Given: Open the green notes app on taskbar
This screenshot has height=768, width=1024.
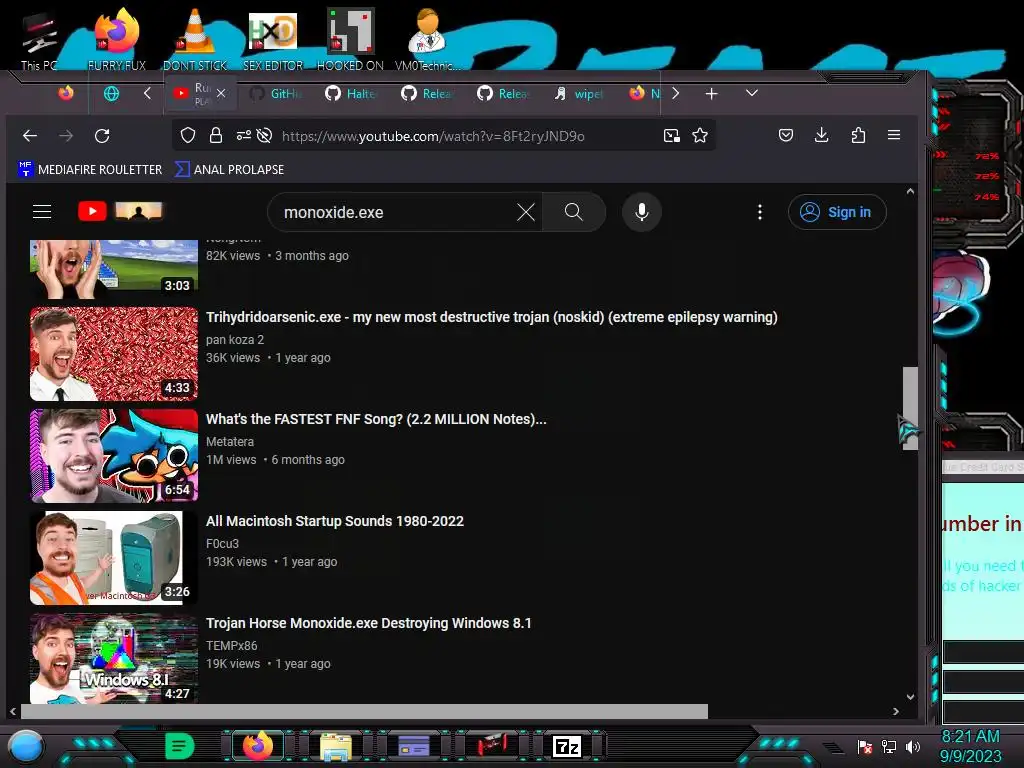Looking at the screenshot, I should [x=180, y=746].
